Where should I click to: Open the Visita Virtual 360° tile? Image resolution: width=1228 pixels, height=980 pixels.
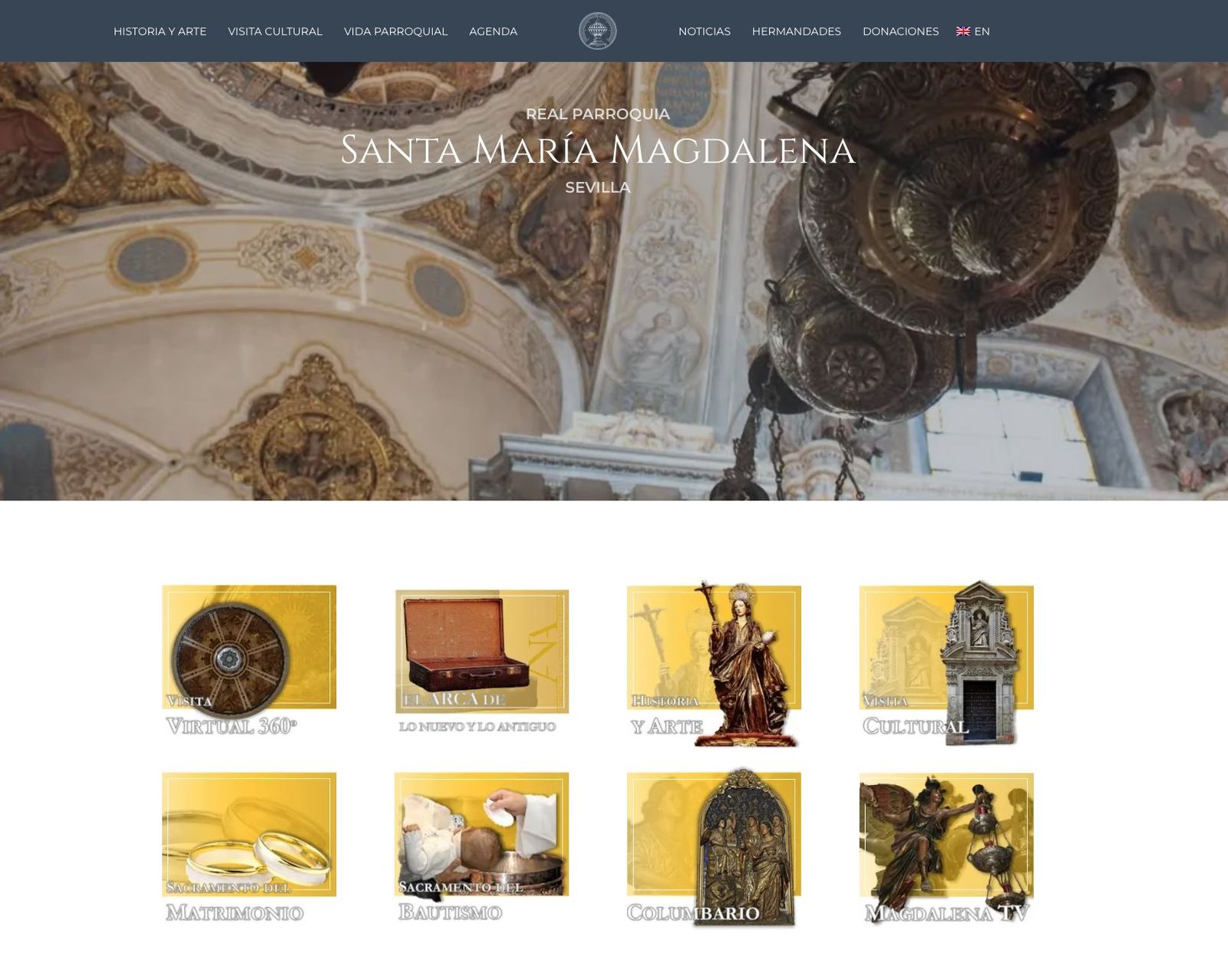pos(249,660)
